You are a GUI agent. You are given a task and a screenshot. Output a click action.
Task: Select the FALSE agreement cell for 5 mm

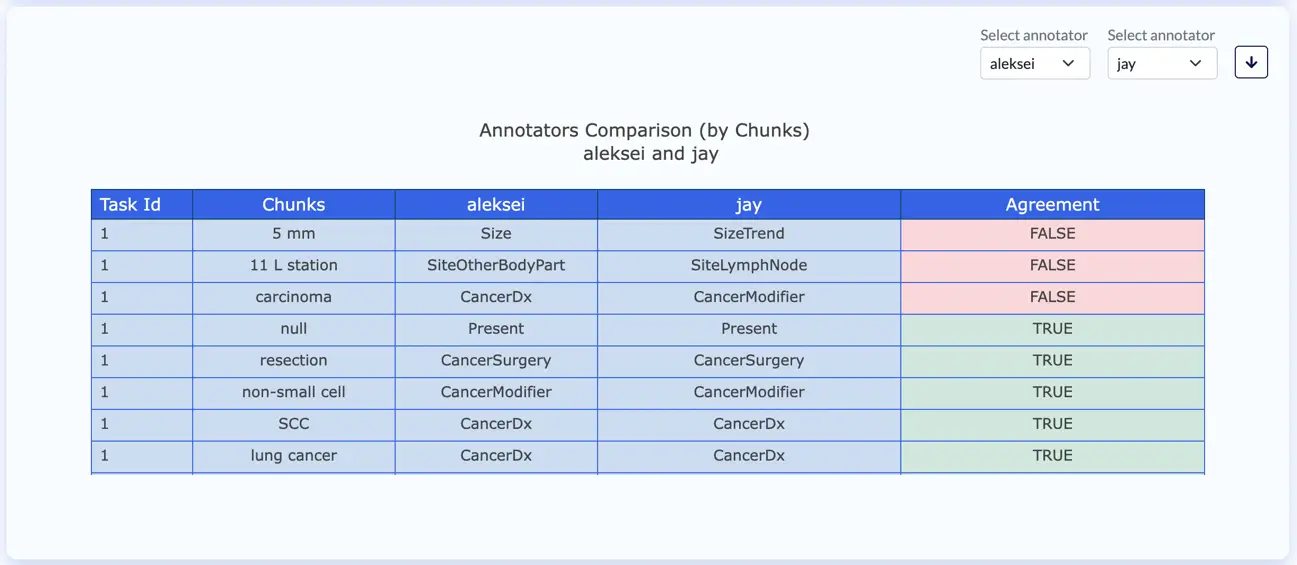pos(1052,234)
